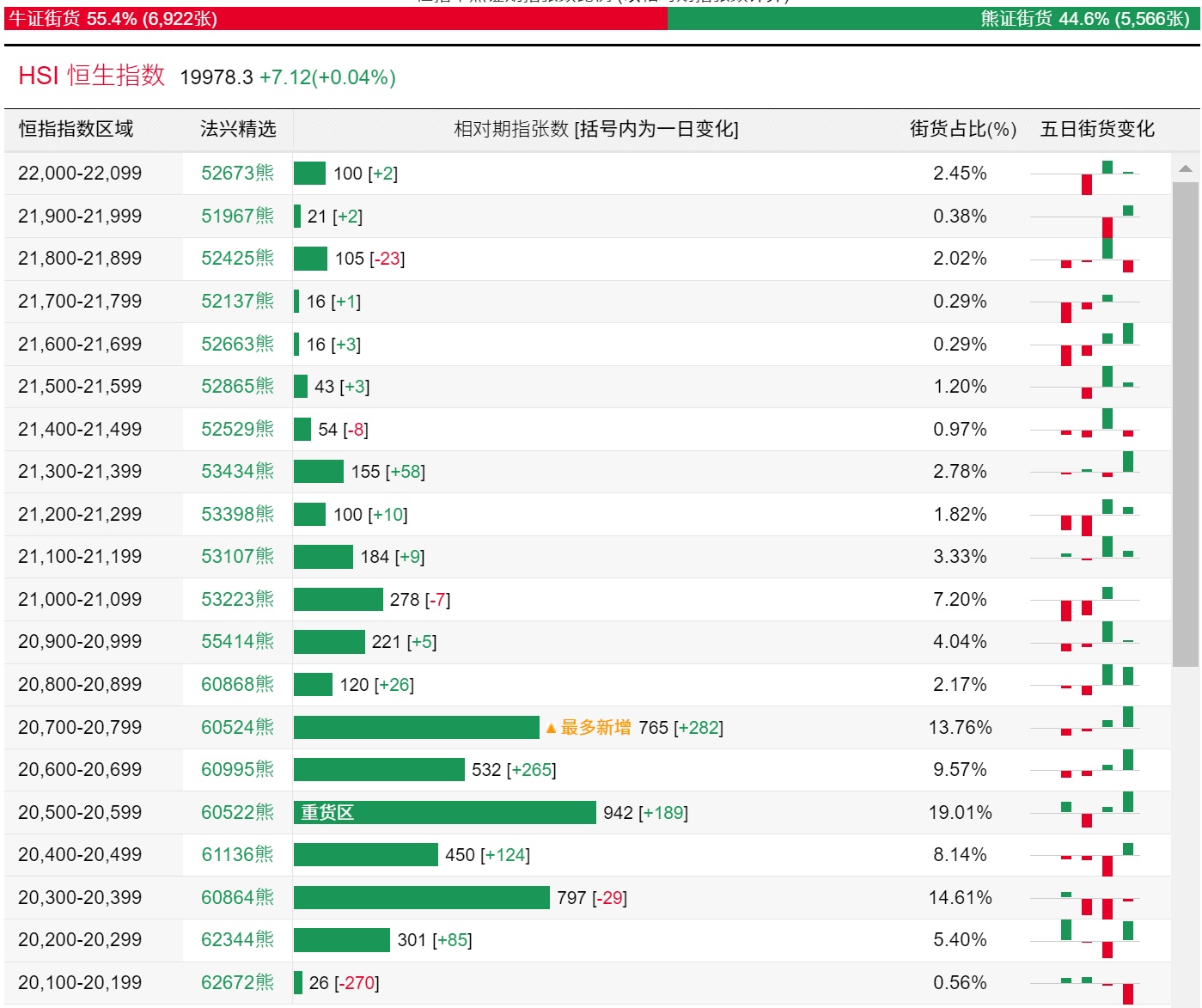Select the 法兴精选 column header
The width and height of the screenshot is (1202, 1008).
[x=238, y=129]
